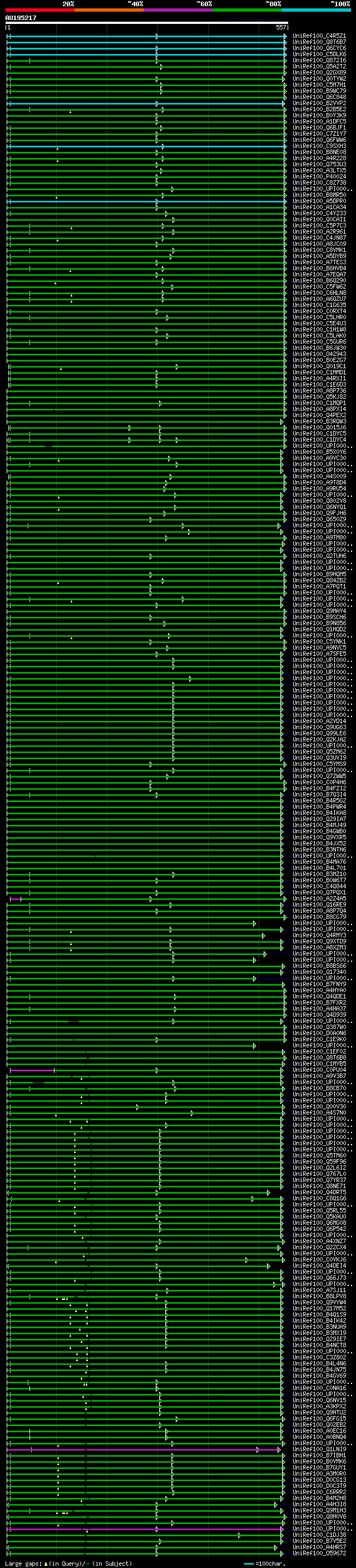Viewport: 356px width, 1568px height.
Task: Select hit label UniRef100_Q7ZWW5
Action: pos(319,776)
